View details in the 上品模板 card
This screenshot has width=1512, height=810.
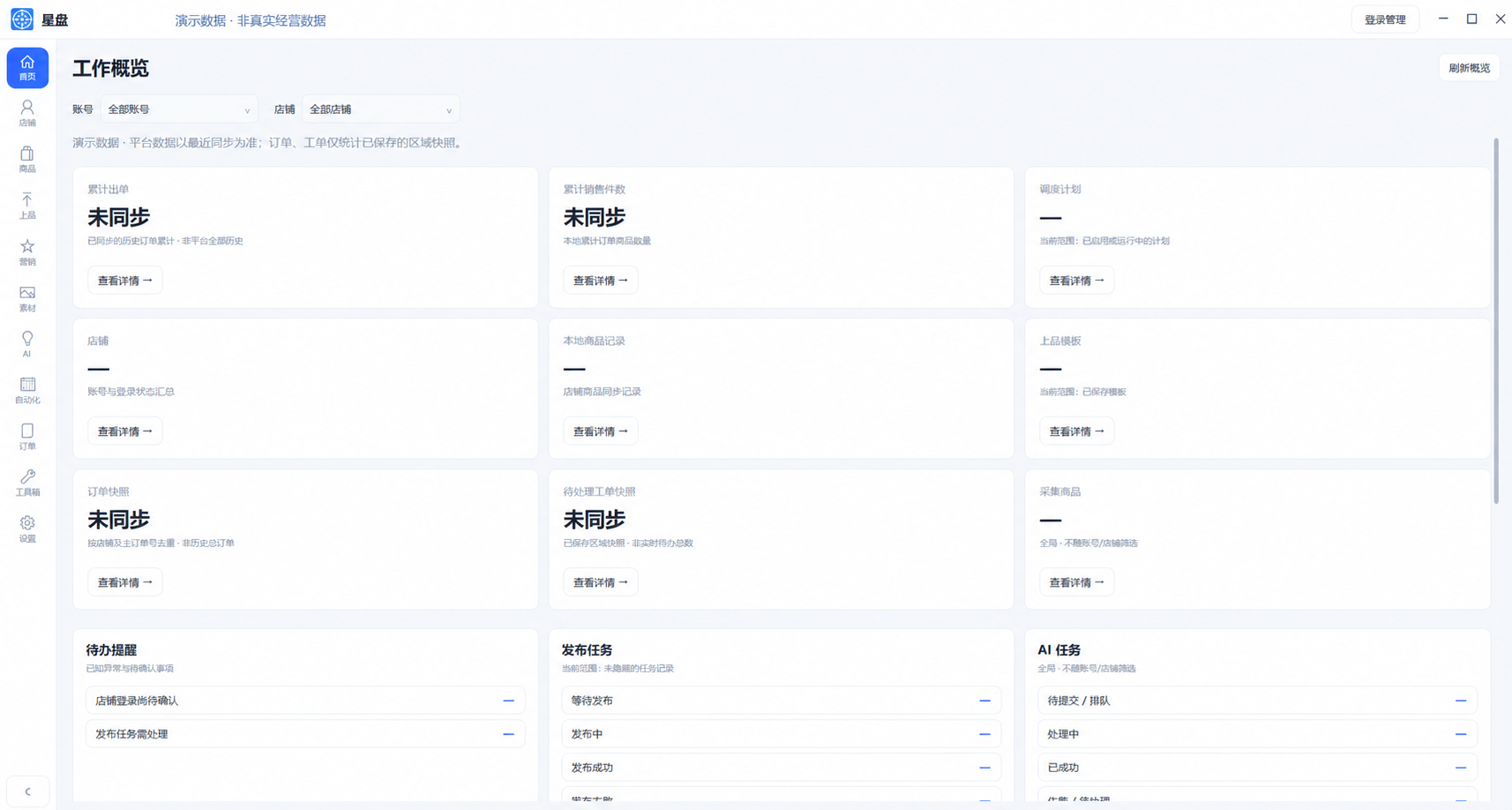click(1076, 431)
